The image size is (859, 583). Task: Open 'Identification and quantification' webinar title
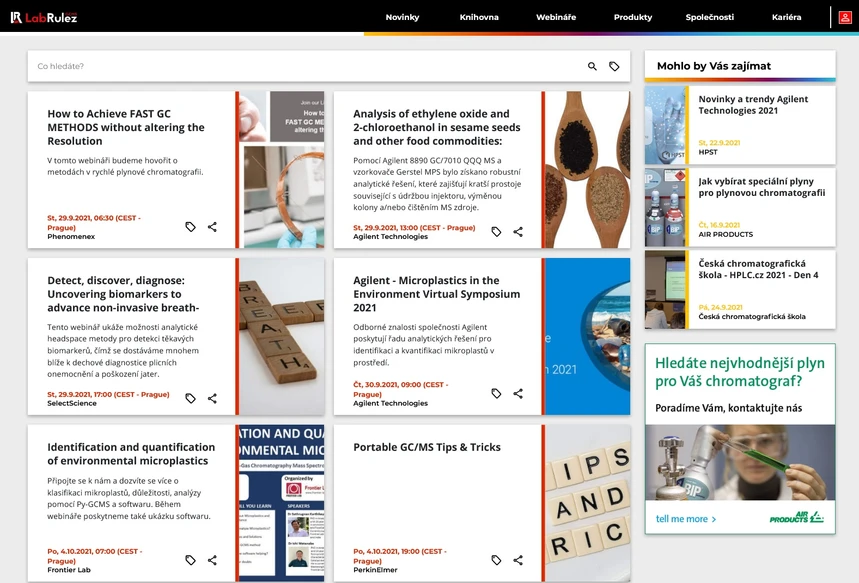point(131,454)
